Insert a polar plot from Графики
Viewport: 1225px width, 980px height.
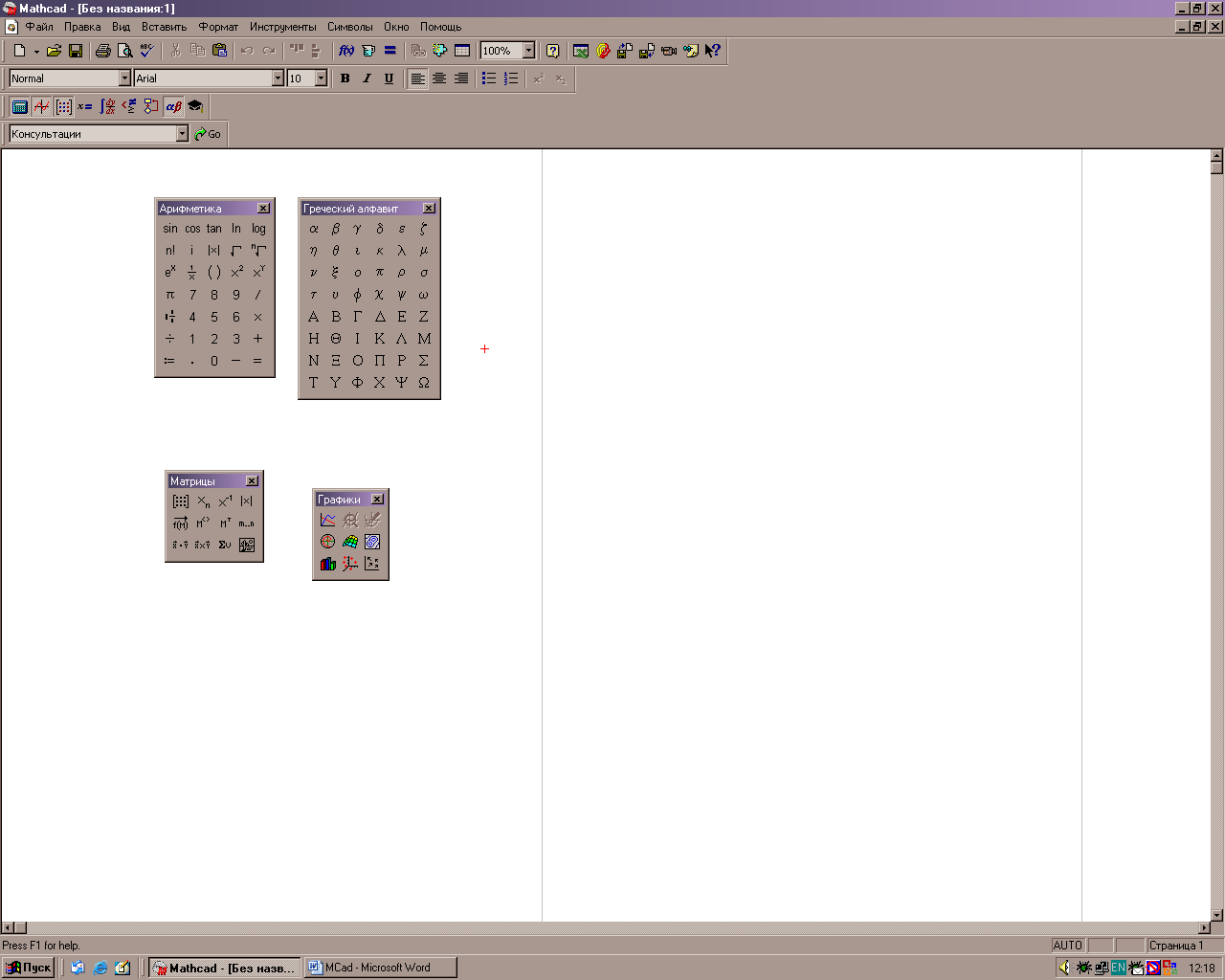pyautogui.click(x=328, y=542)
